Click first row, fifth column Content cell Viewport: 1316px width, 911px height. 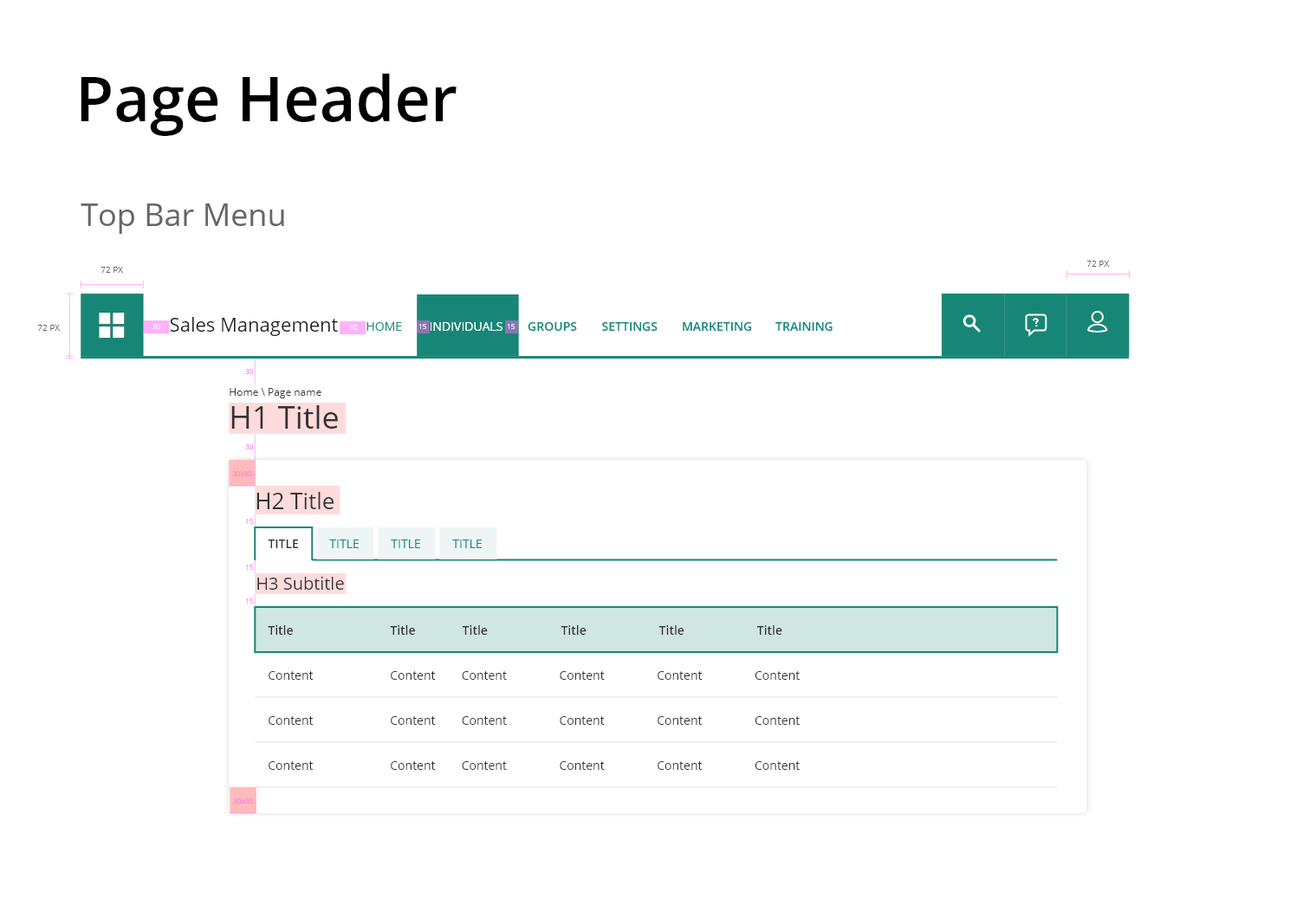pyautogui.click(x=680, y=675)
